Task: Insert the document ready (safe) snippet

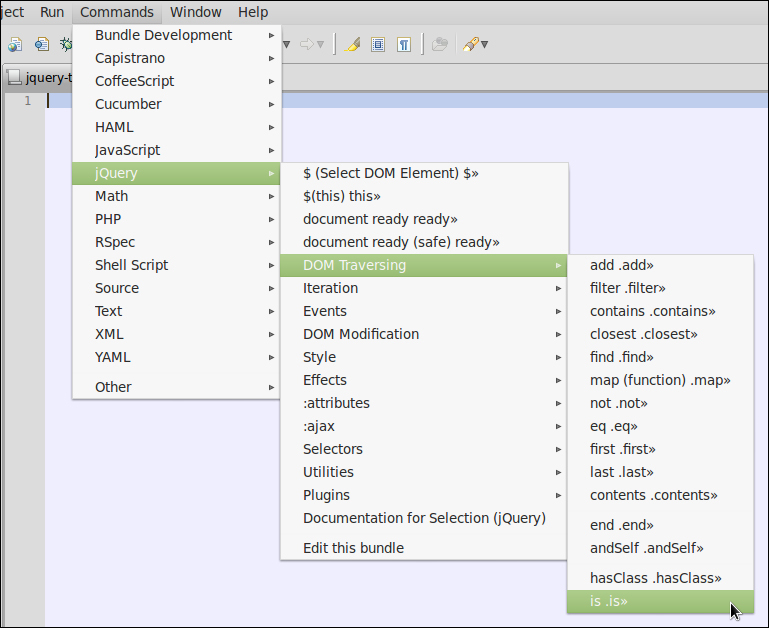Action: click(424, 242)
